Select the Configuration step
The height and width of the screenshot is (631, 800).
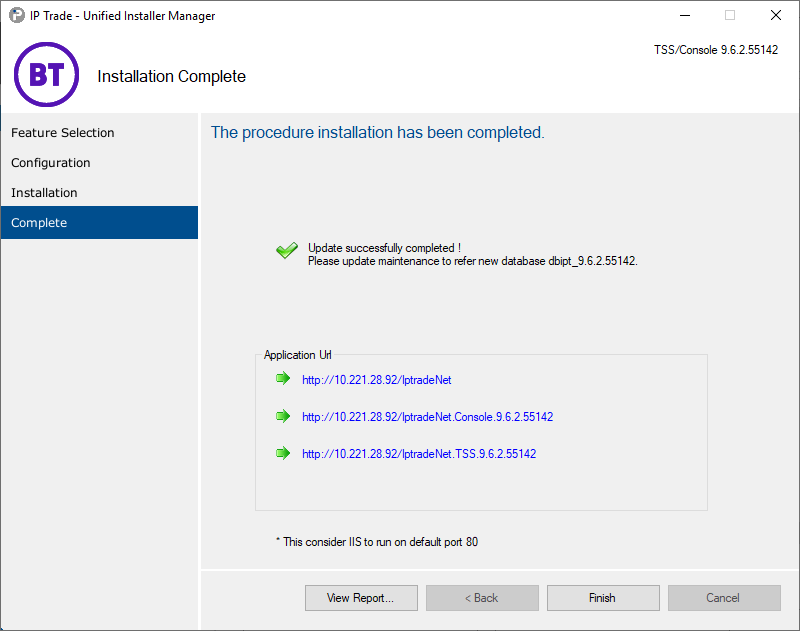(x=99, y=163)
